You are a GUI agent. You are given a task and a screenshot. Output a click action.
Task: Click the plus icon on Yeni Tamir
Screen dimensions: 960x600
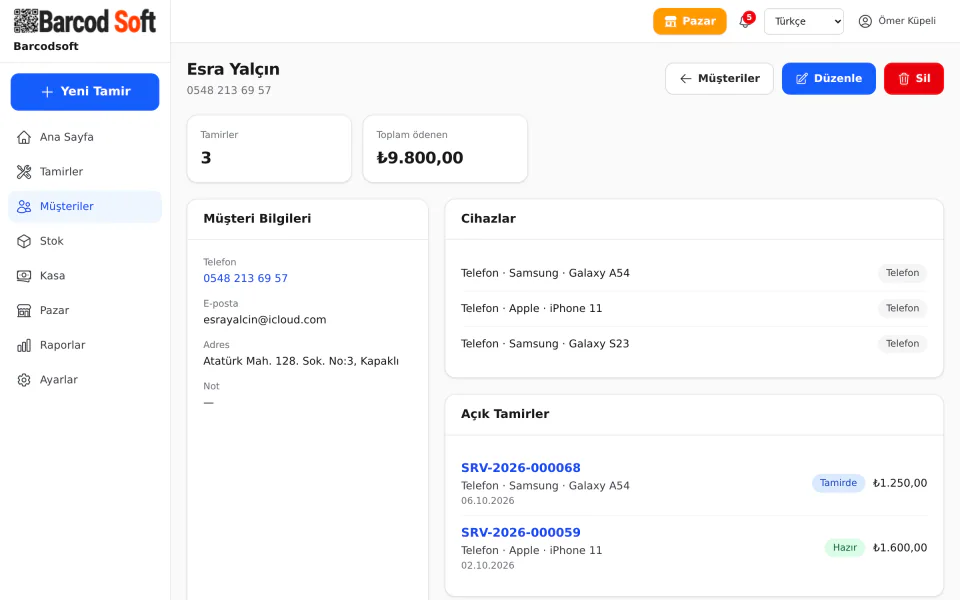tap(47, 92)
